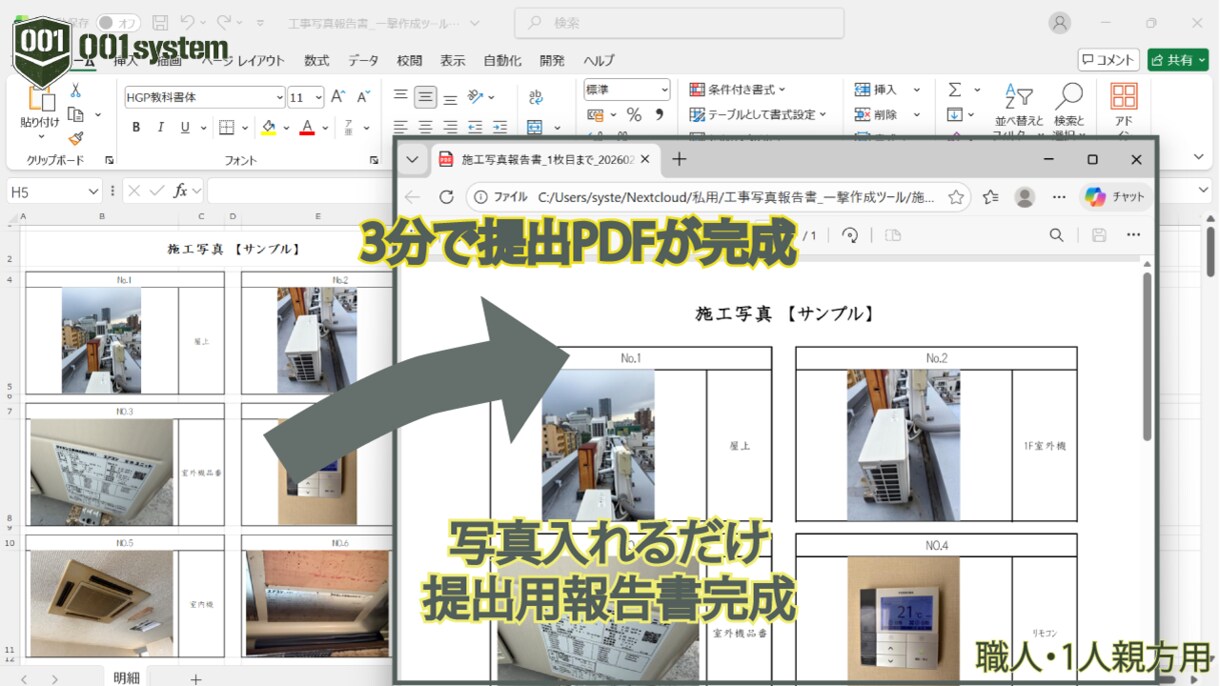The height and width of the screenshot is (686, 1220).
Task: Refresh the page in the Edge window
Action: (x=447, y=197)
